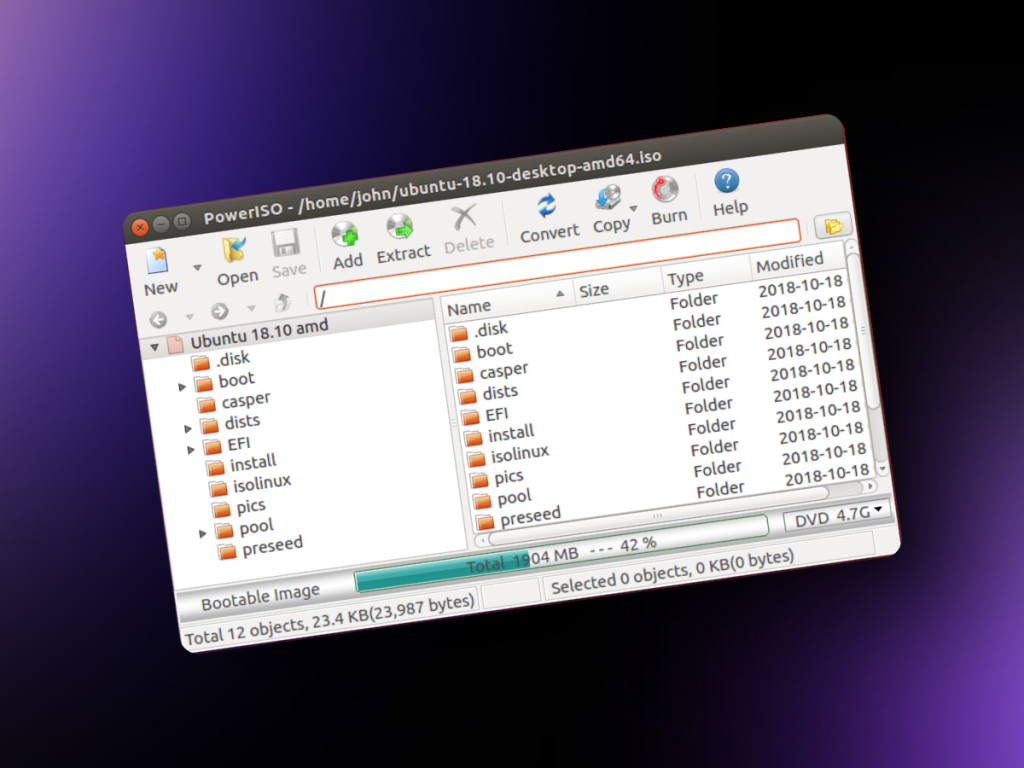This screenshot has height=768, width=1024.
Task: Collapse the Ubuntu 18.10 amd tree root
Action: coord(155,347)
